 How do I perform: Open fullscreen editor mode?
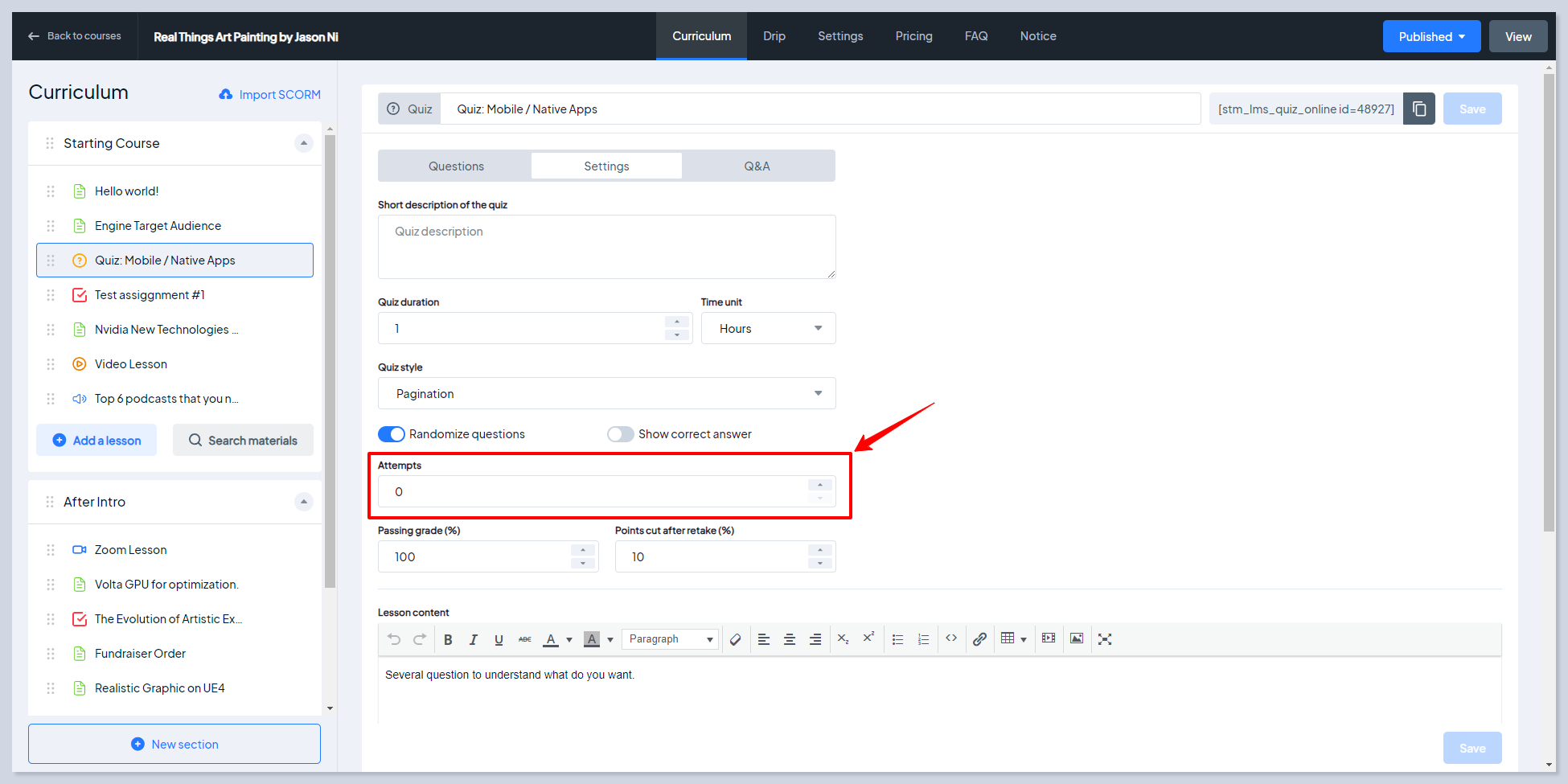click(x=1105, y=639)
